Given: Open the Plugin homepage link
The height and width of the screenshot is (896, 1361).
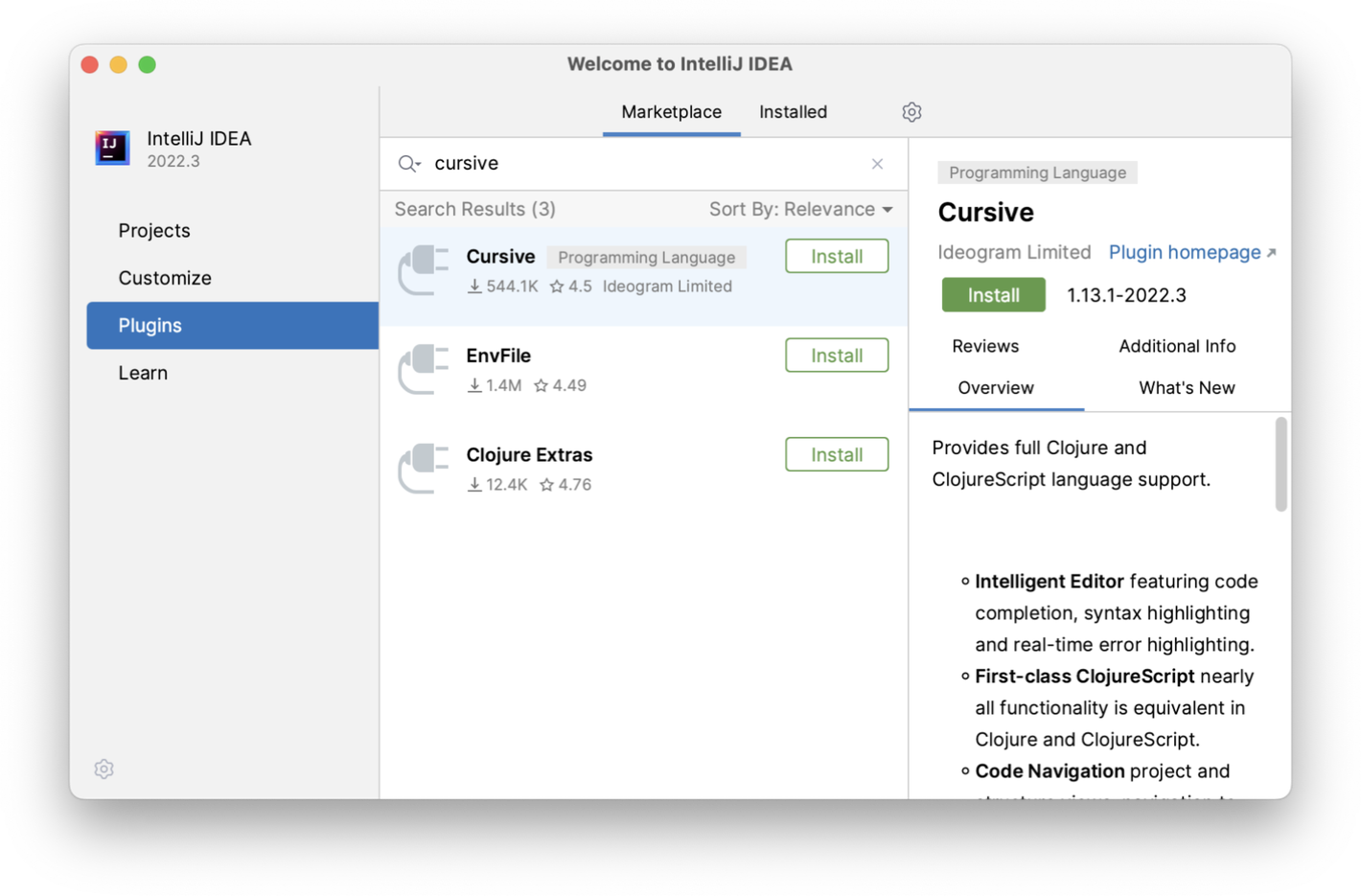Looking at the screenshot, I should [1185, 252].
